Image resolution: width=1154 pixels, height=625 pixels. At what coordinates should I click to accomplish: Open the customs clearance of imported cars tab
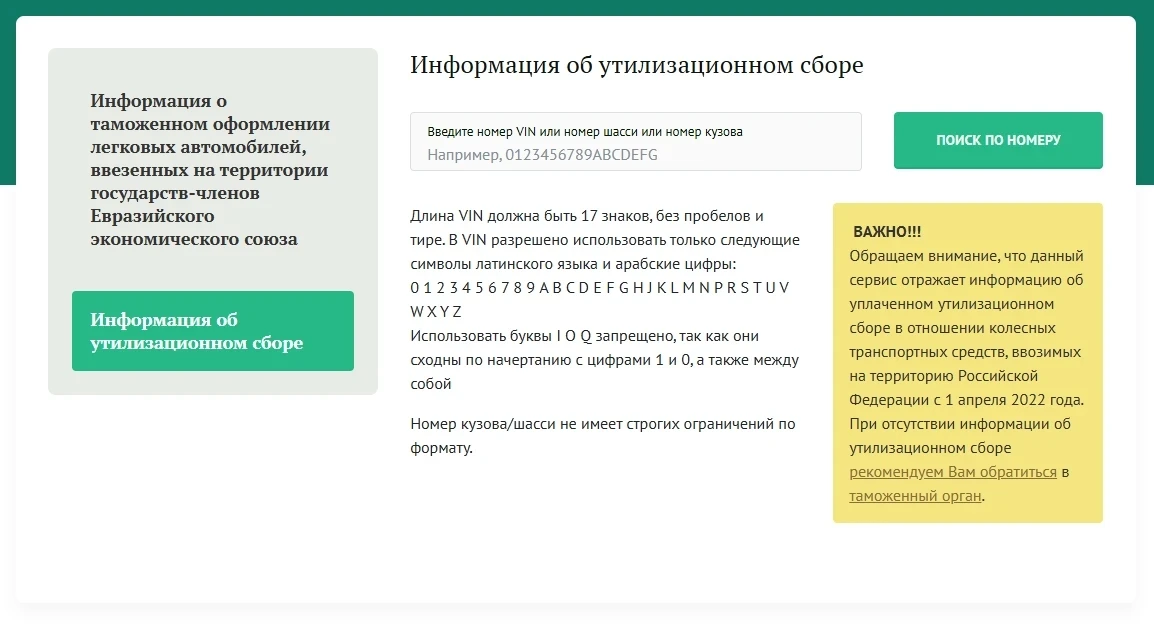pos(210,170)
